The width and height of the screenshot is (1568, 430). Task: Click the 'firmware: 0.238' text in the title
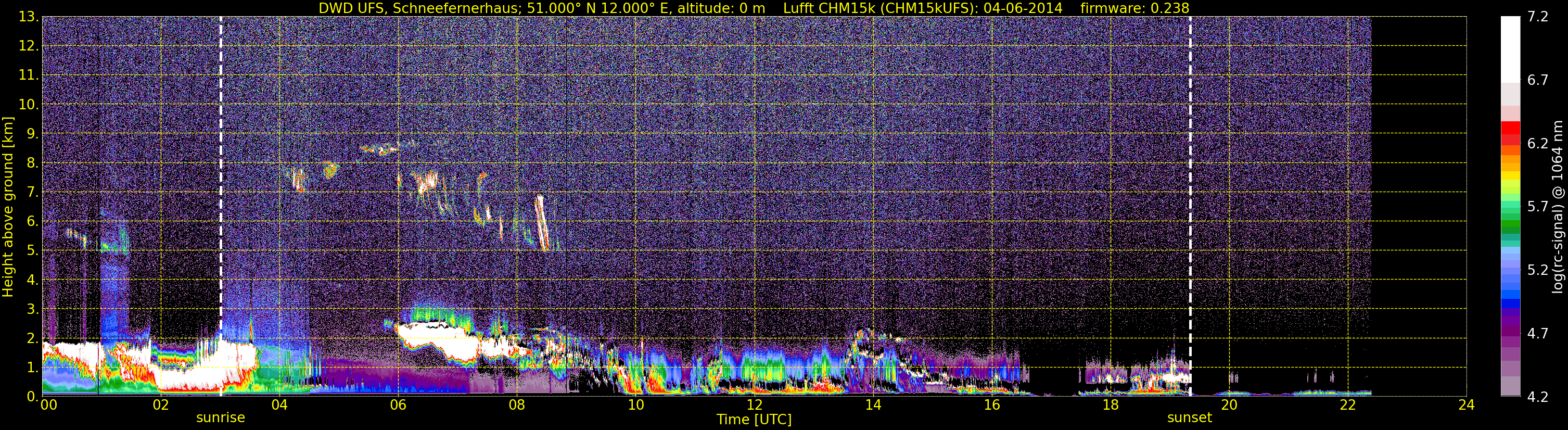click(1134, 8)
